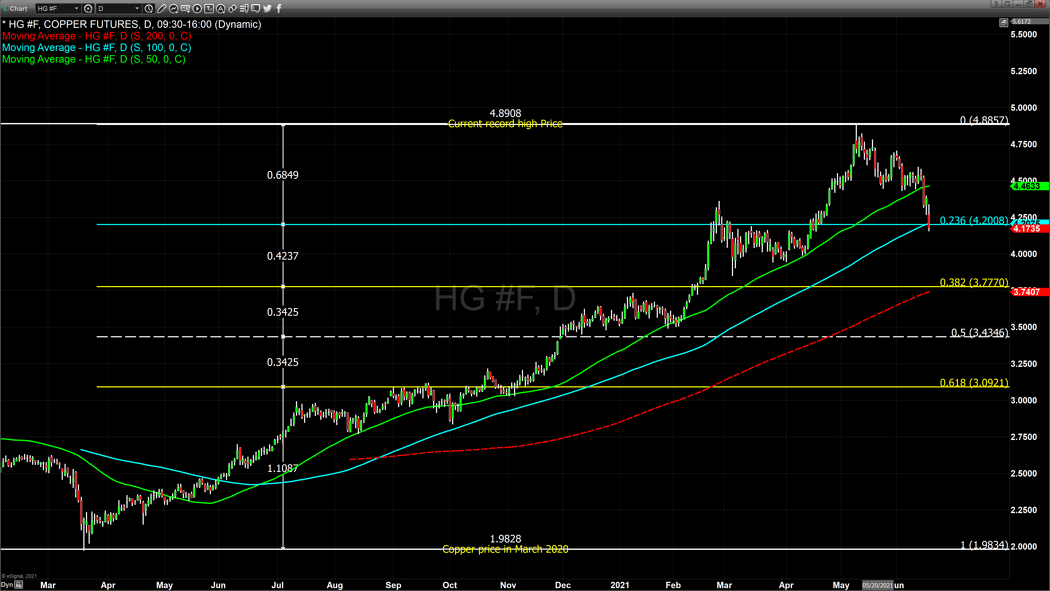
Task: Click the green 4.4633 price marker
Action: tap(1029, 186)
